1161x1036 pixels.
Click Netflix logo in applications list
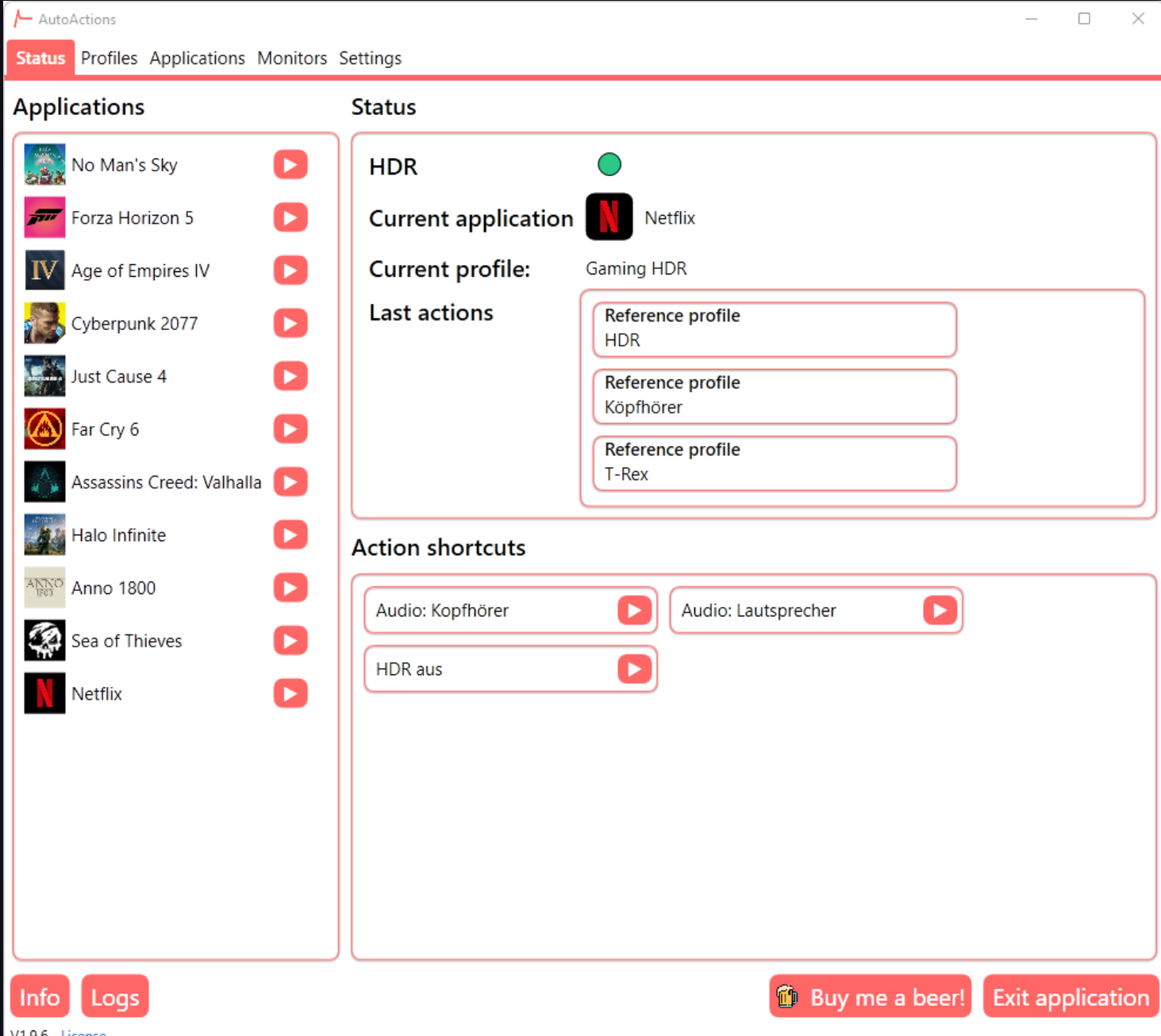click(44, 693)
